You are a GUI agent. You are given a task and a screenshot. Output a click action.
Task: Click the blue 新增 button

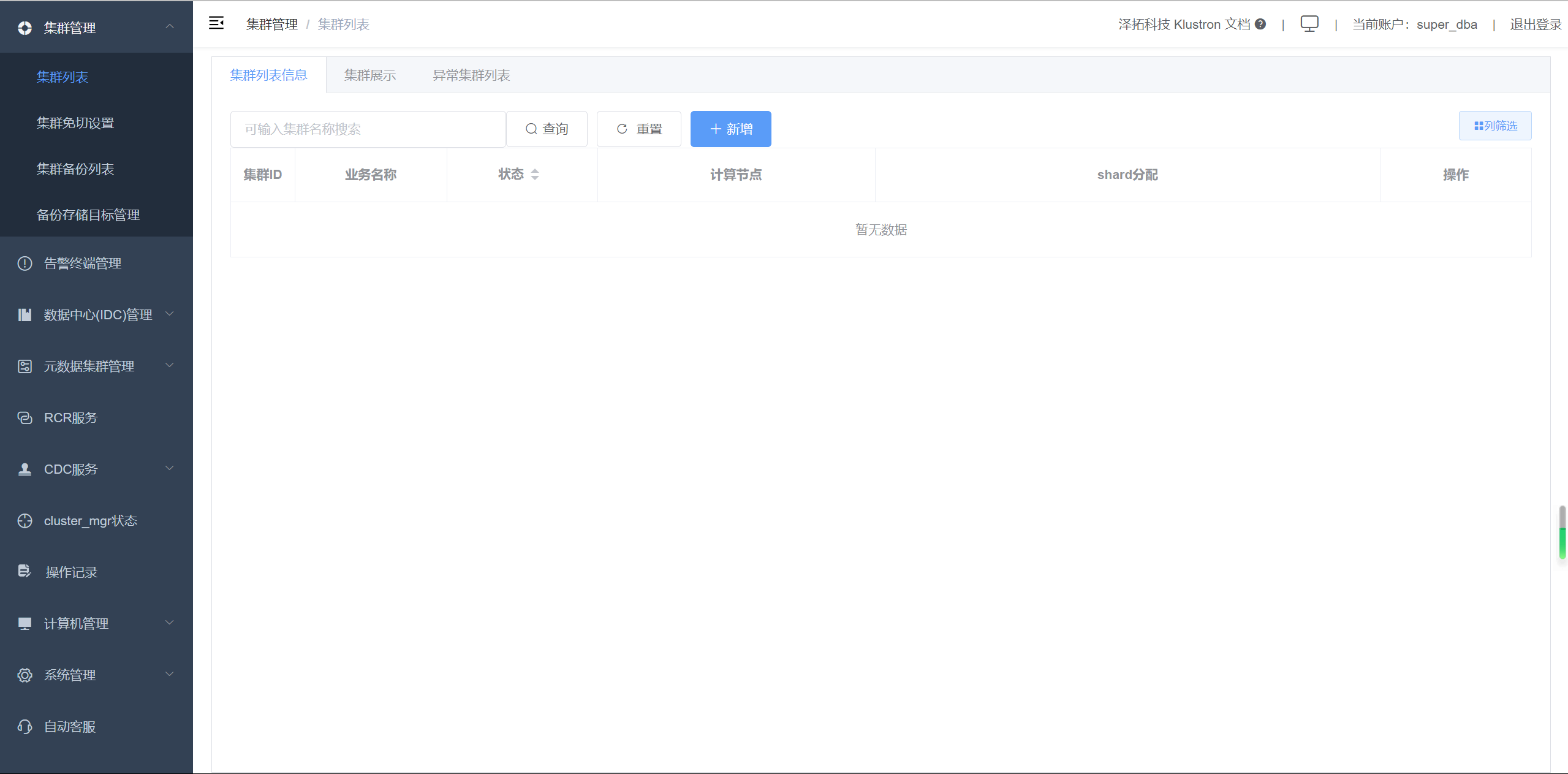730,129
